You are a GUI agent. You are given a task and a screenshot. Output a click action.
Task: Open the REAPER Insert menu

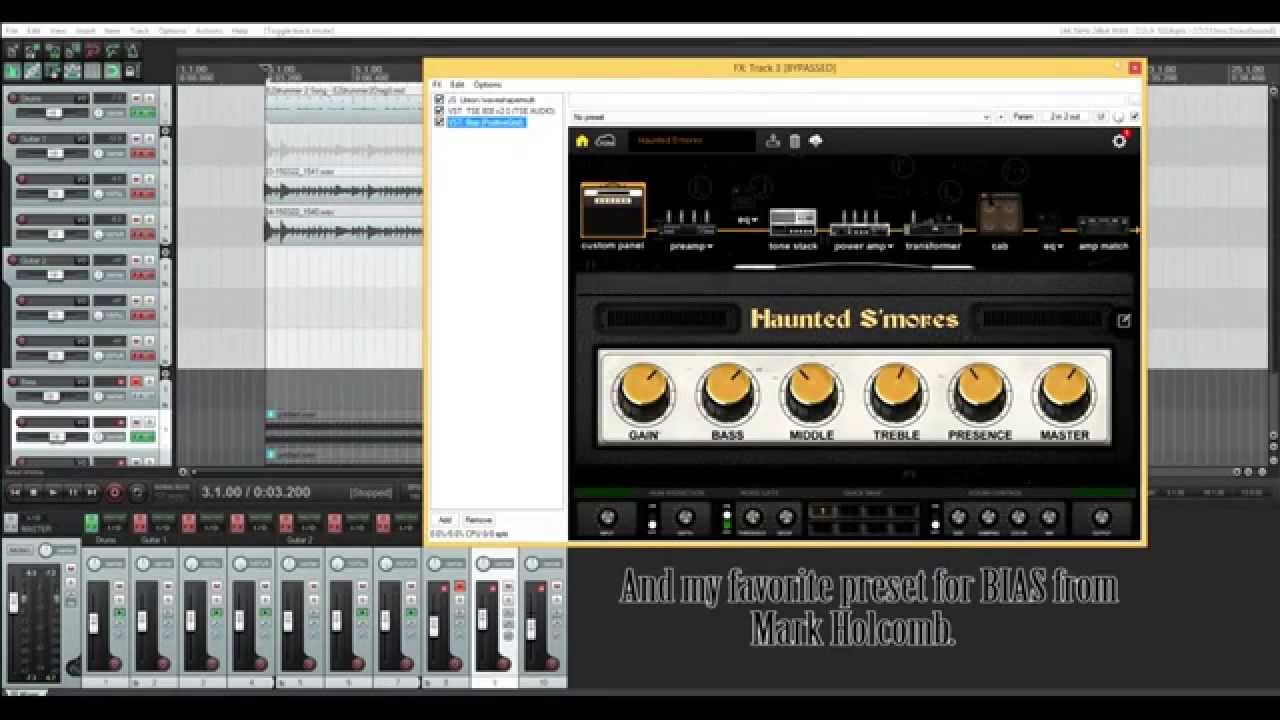[84, 31]
